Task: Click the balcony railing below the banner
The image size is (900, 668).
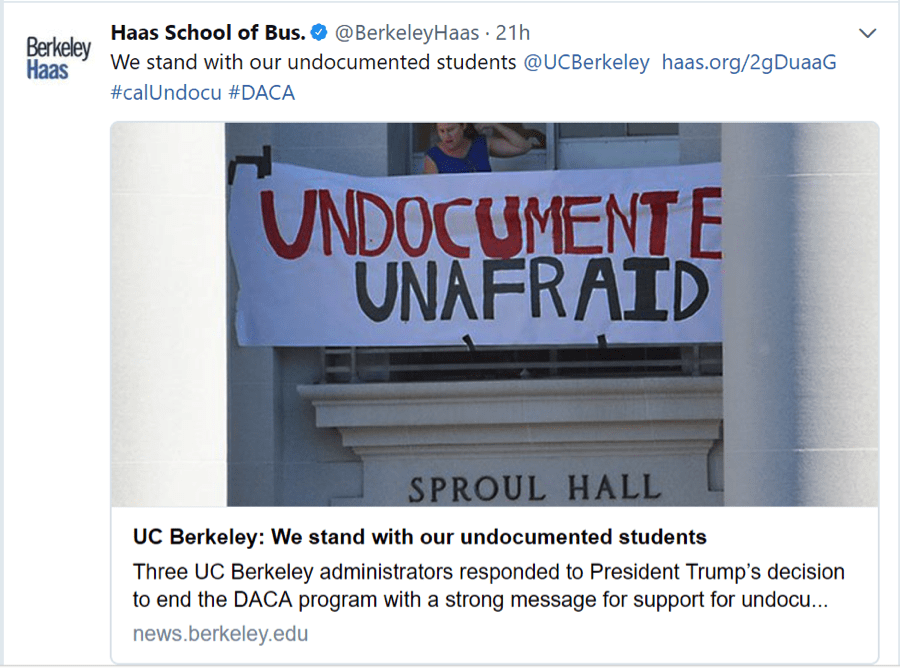Action: pos(520,365)
